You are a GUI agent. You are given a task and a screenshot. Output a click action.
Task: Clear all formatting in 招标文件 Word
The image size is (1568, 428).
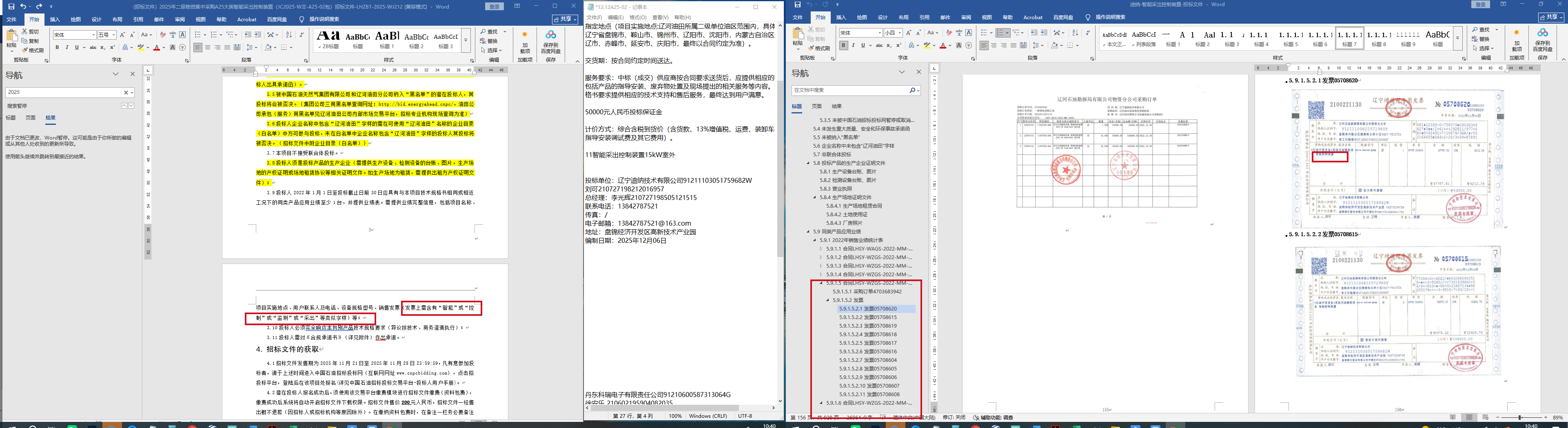coord(162,35)
